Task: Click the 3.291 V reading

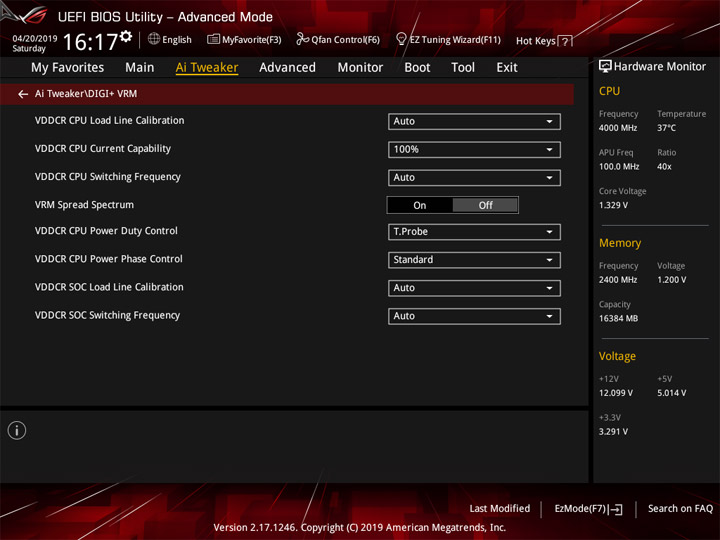Action: 613,432
